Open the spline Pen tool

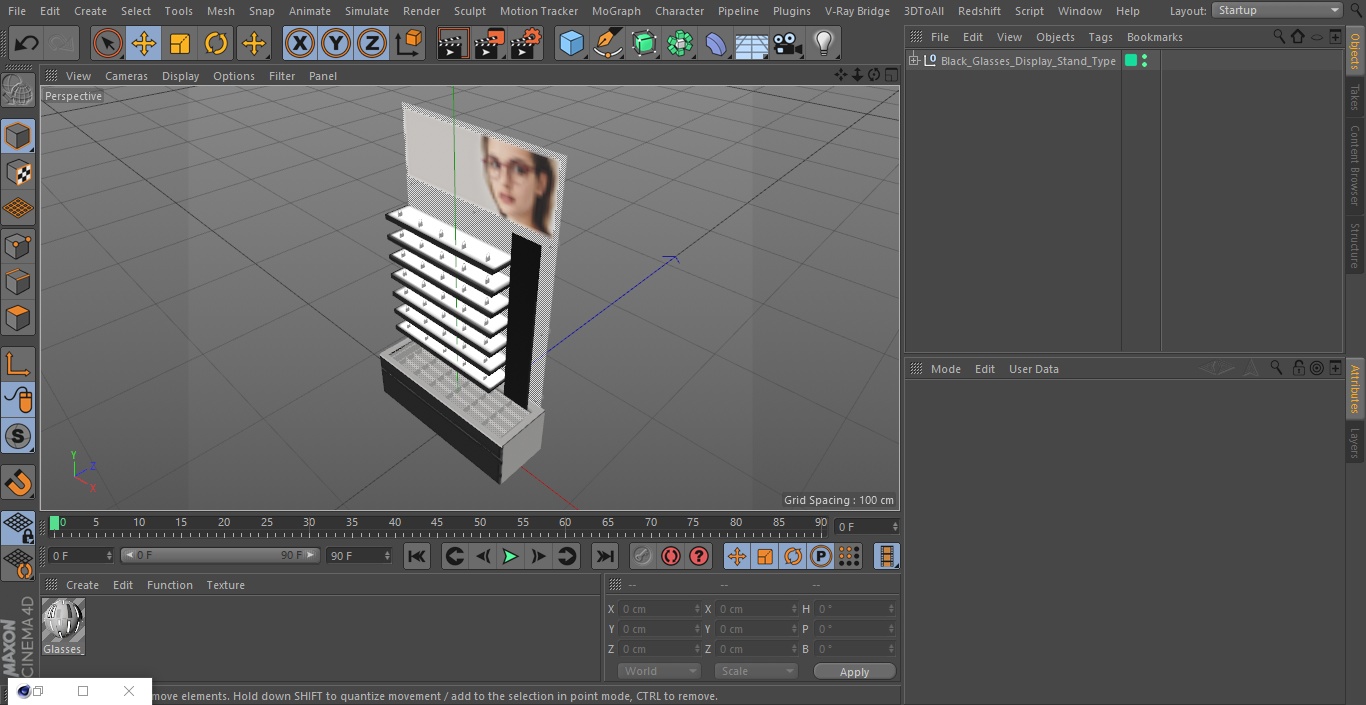click(607, 44)
